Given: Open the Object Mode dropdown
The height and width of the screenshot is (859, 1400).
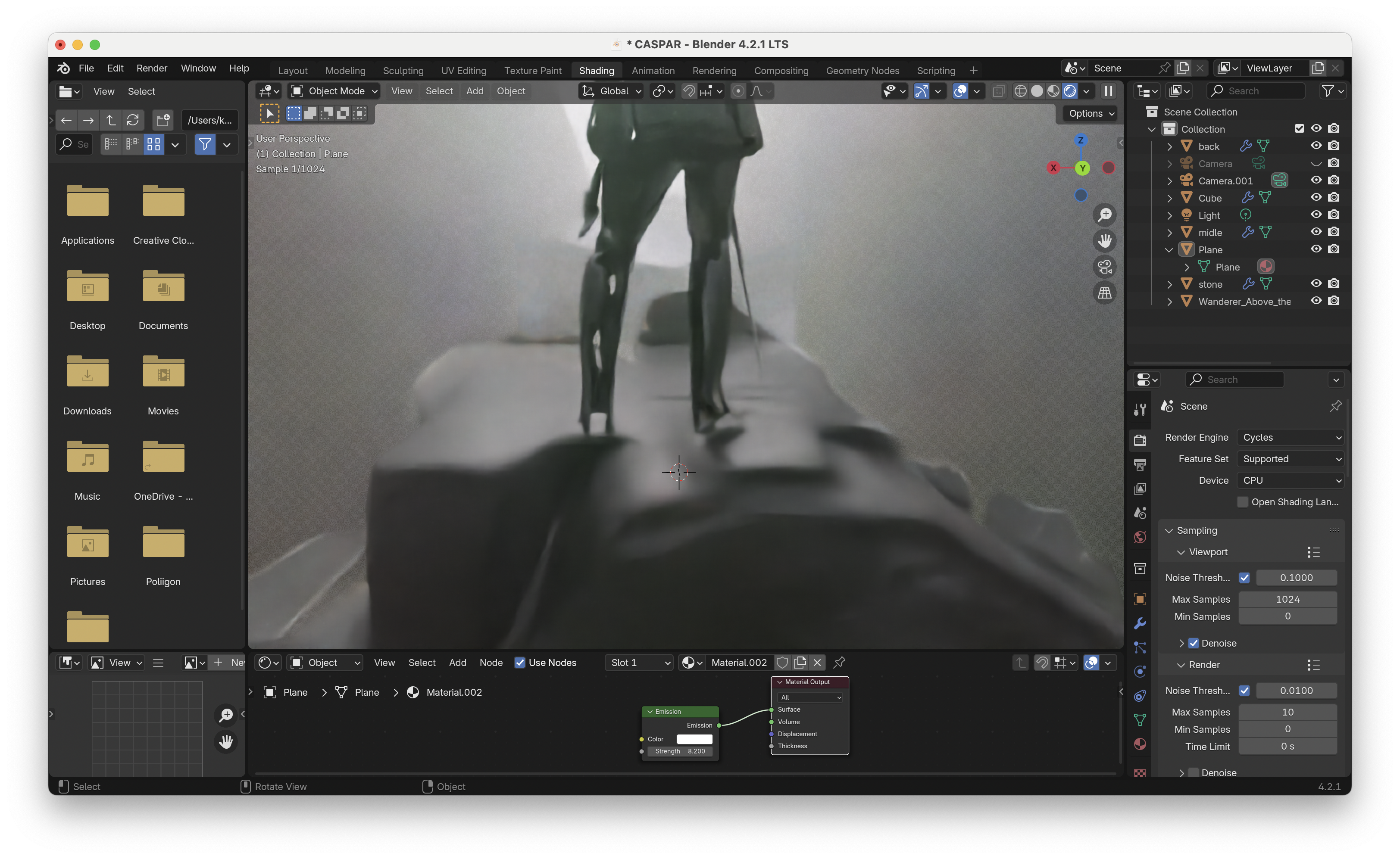Looking at the screenshot, I should [x=334, y=91].
